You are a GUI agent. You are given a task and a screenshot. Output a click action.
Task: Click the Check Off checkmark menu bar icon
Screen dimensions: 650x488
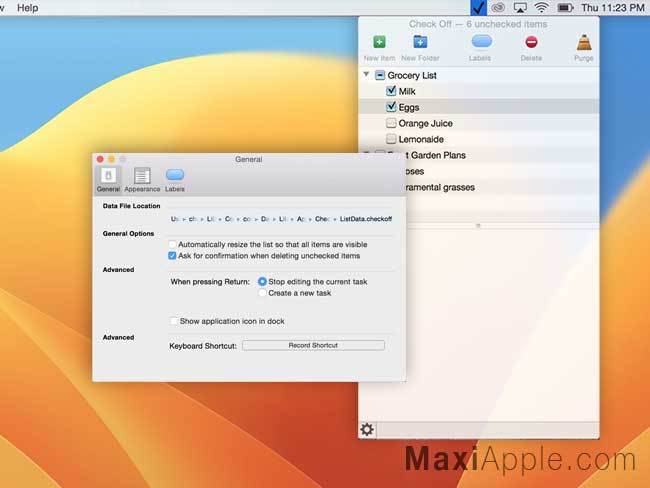(x=478, y=7)
